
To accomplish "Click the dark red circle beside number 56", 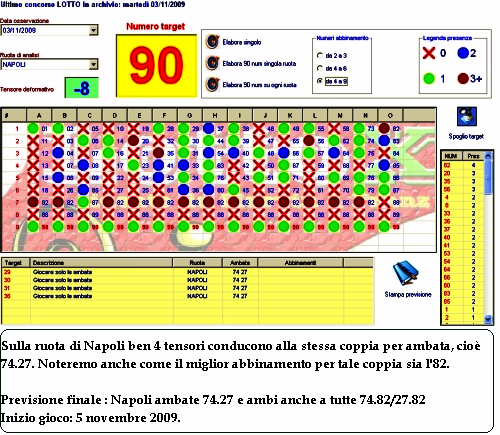I will click(309, 141).
